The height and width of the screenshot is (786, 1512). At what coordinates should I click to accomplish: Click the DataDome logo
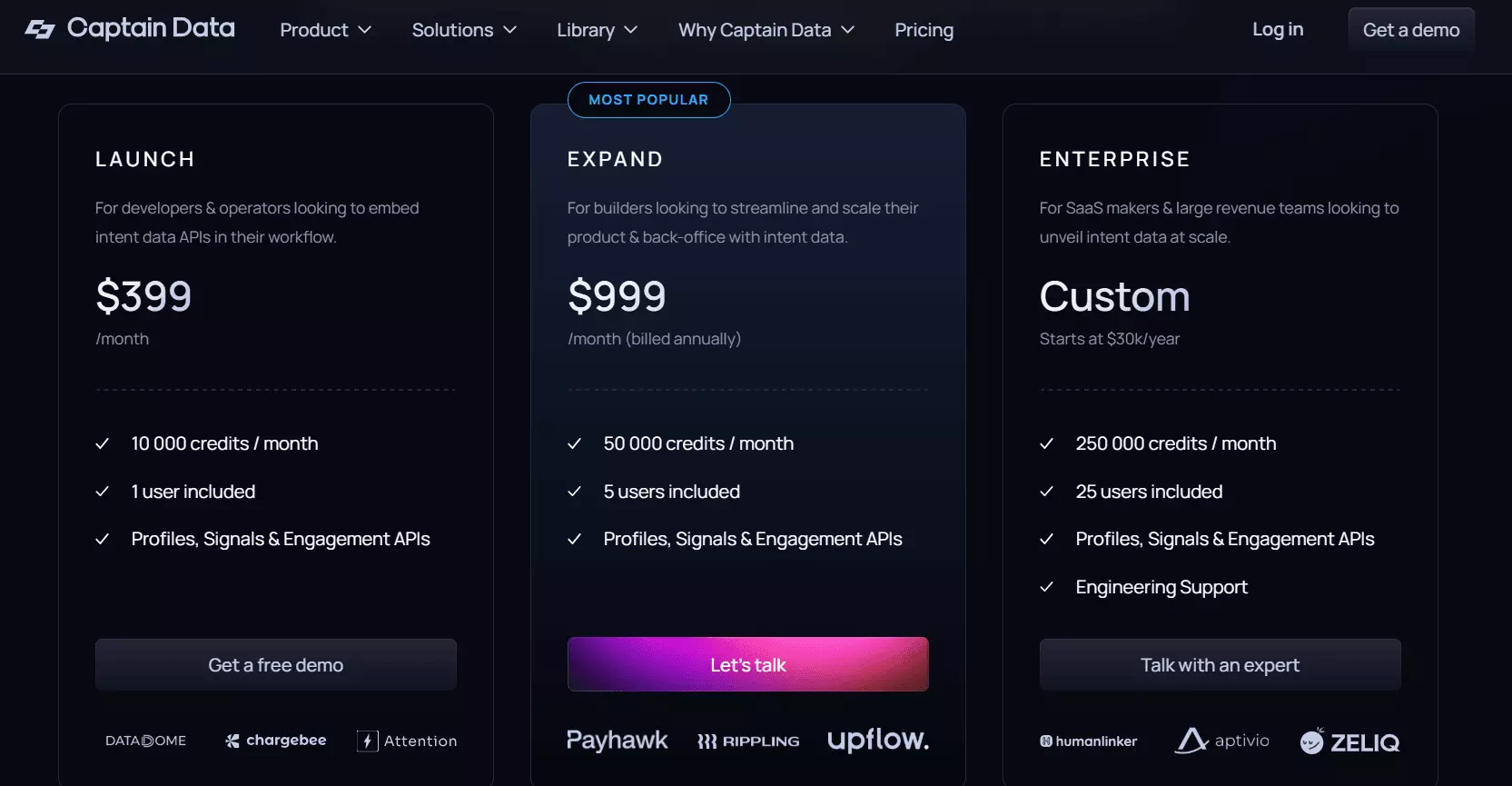click(x=145, y=741)
